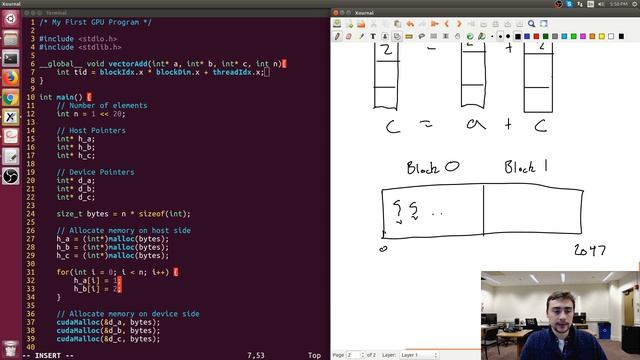The image size is (640, 360).
Task: Click the page number input field
Action: [353, 355]
